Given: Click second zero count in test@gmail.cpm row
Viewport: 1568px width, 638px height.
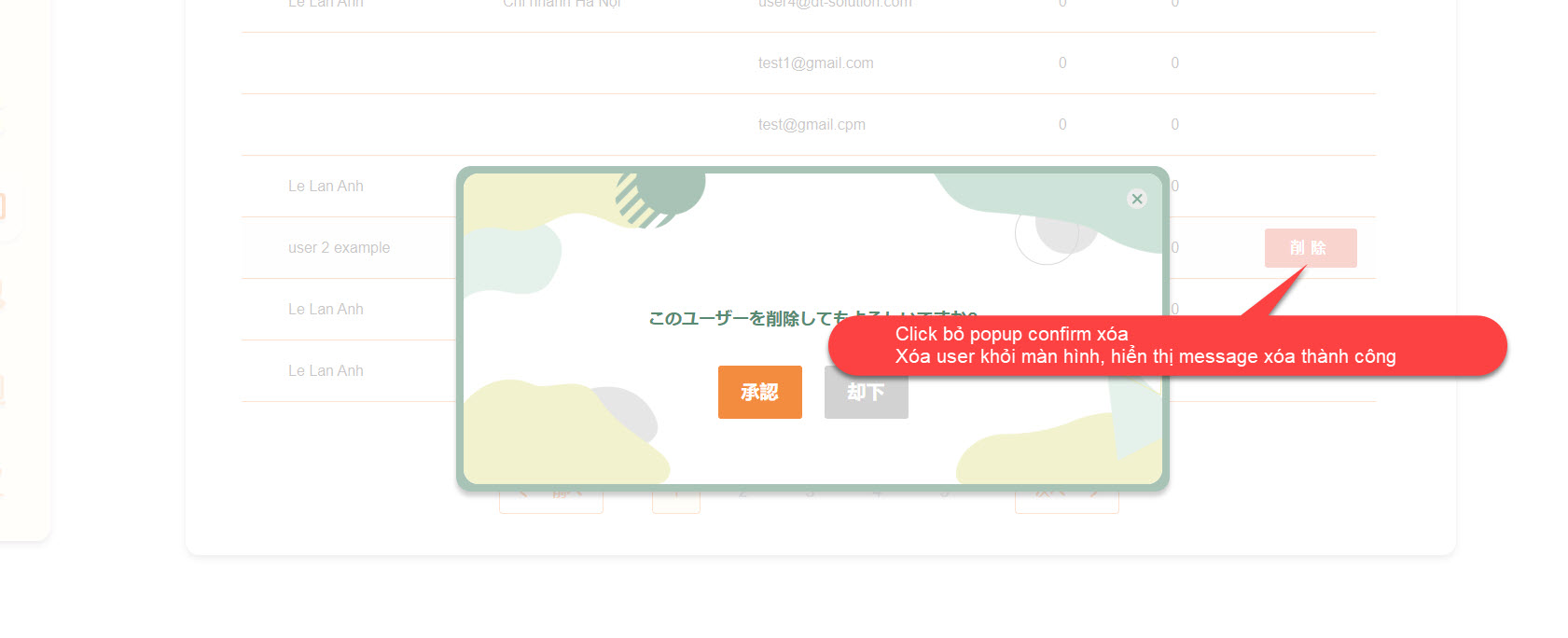Looking at the screenshot, I should click(x=1174, y=125).
